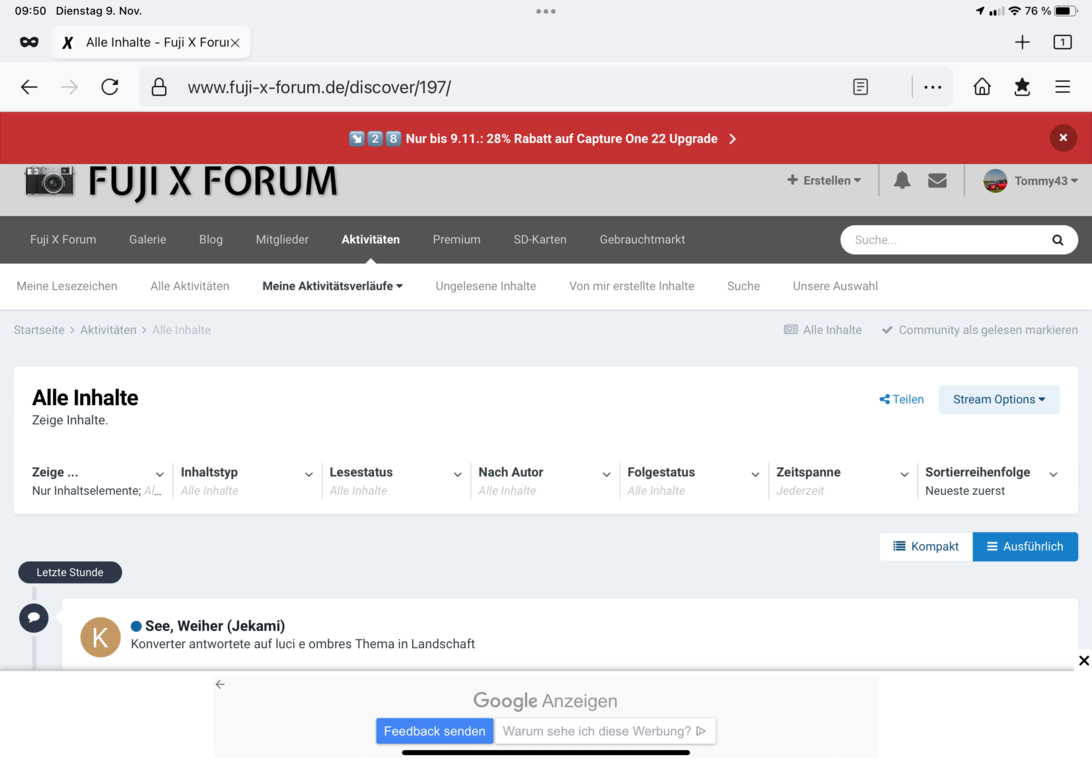Reload the page

[110, 87]
